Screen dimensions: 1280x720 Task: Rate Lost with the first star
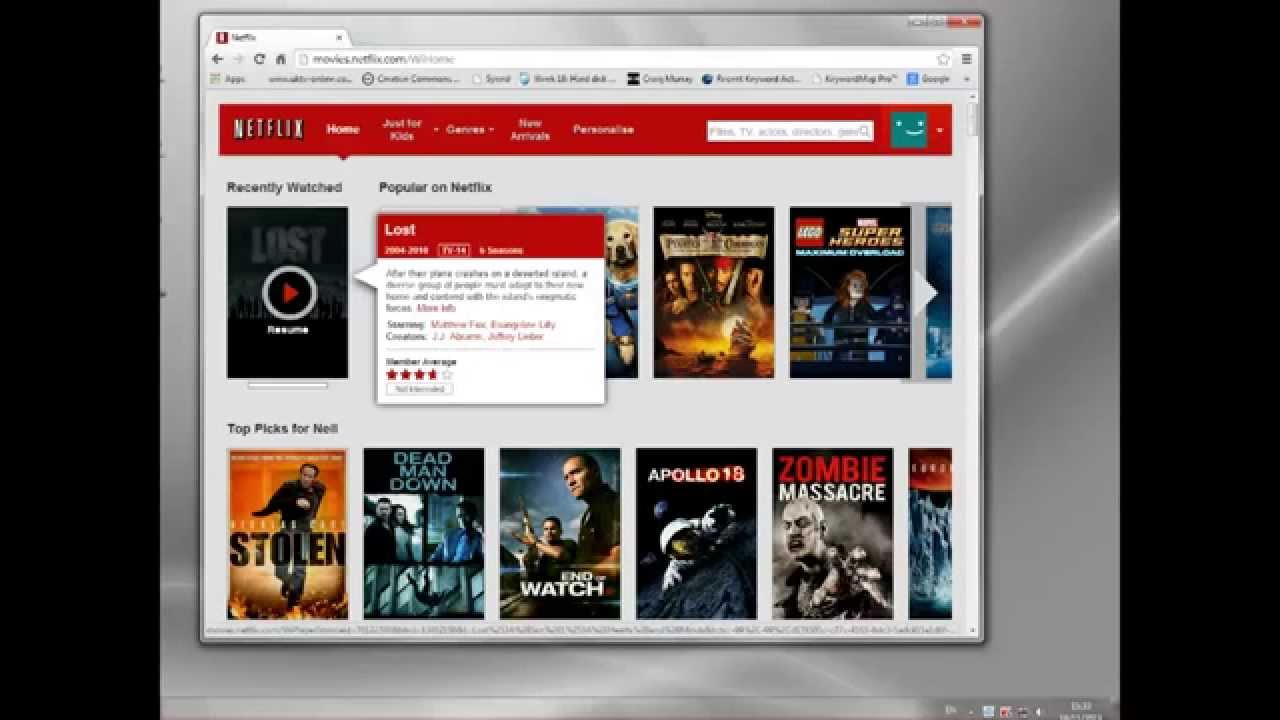[x=392, y=375]
